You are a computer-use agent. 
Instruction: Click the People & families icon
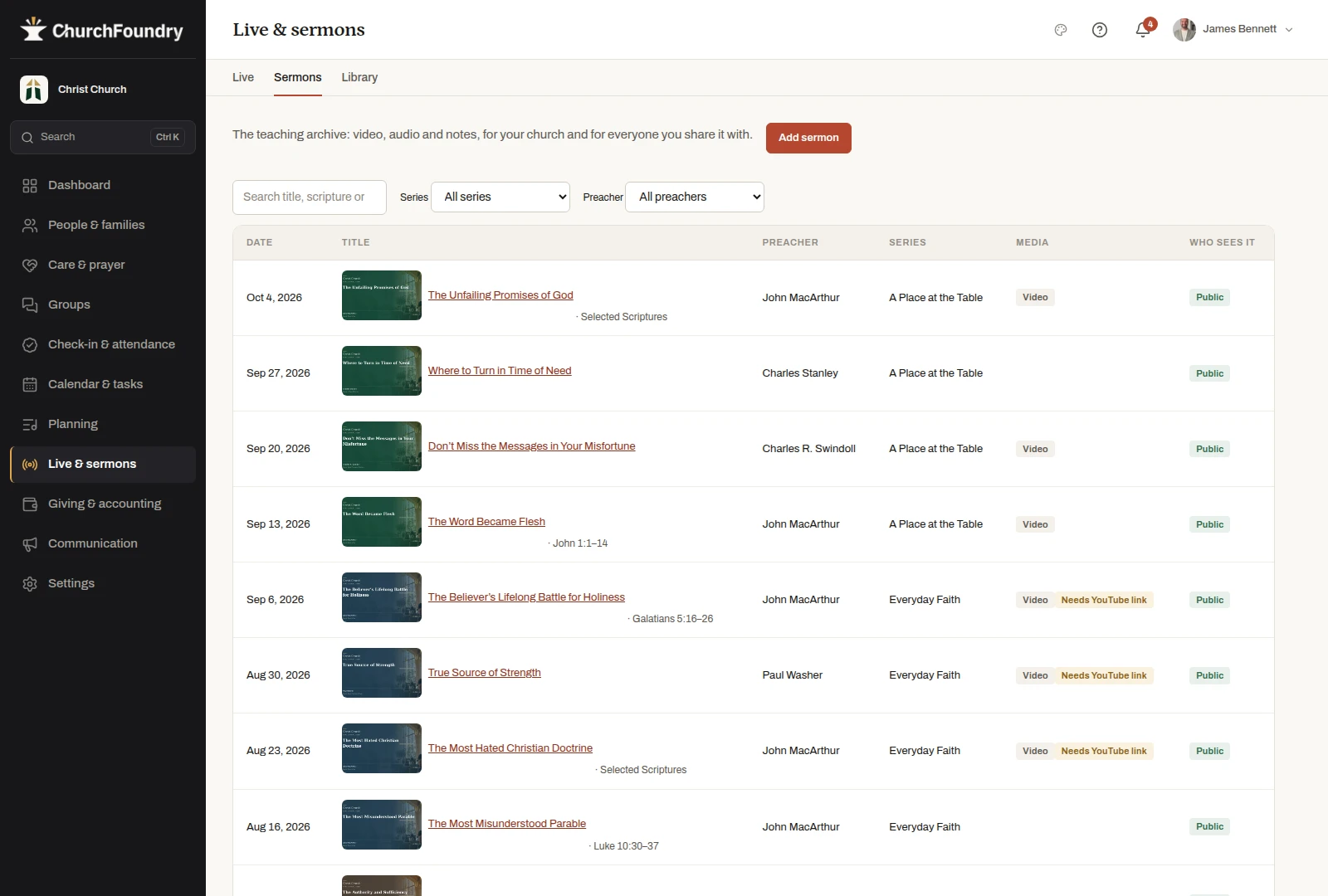pyautogui.click(x=30, y=226)
